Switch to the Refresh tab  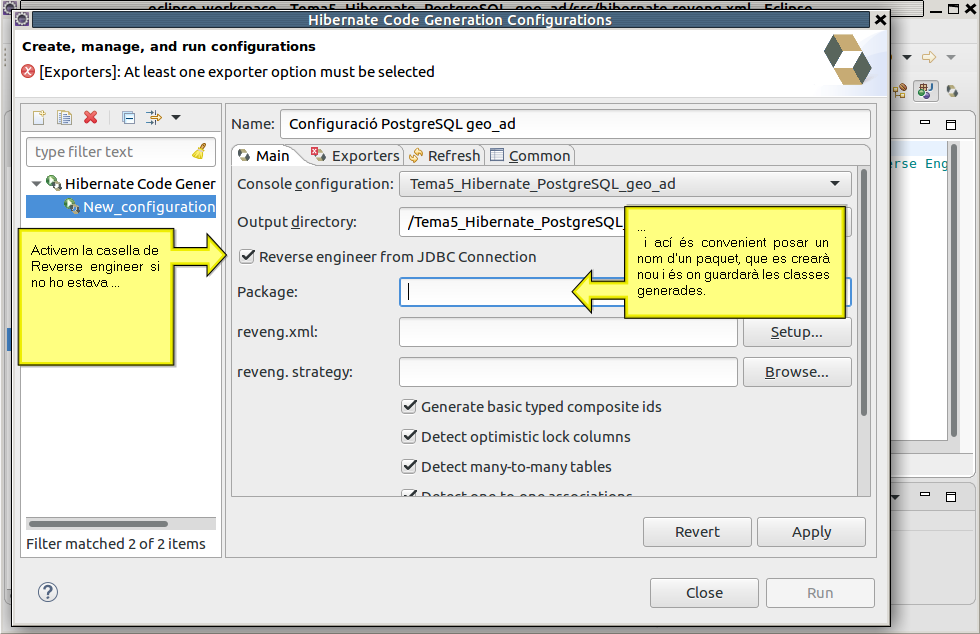[444, 156]
